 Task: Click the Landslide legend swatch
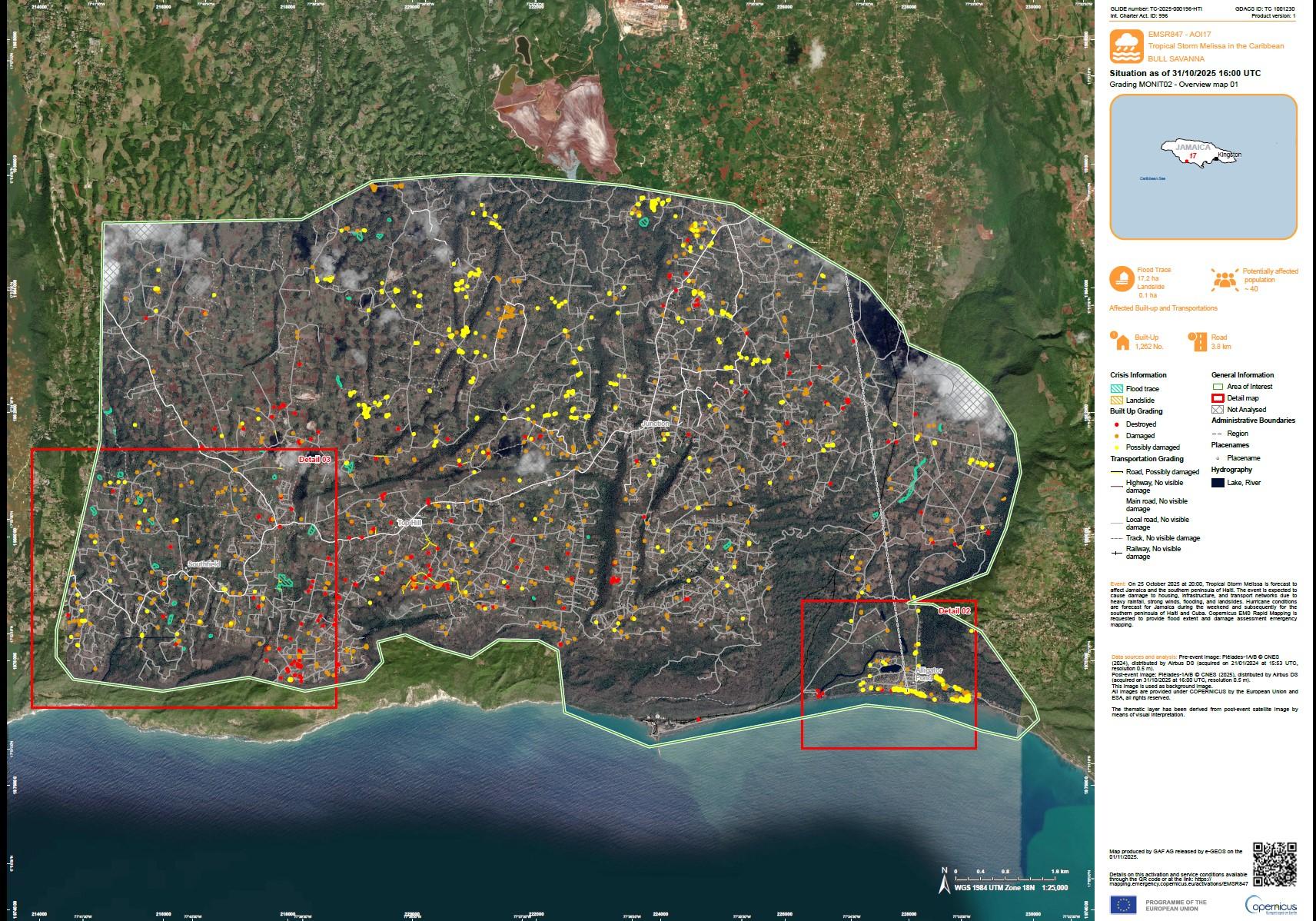point(1116,400)
